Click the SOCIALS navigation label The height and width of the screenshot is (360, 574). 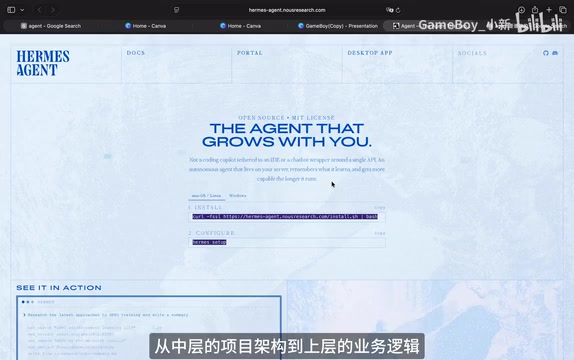tap(472, 53)
